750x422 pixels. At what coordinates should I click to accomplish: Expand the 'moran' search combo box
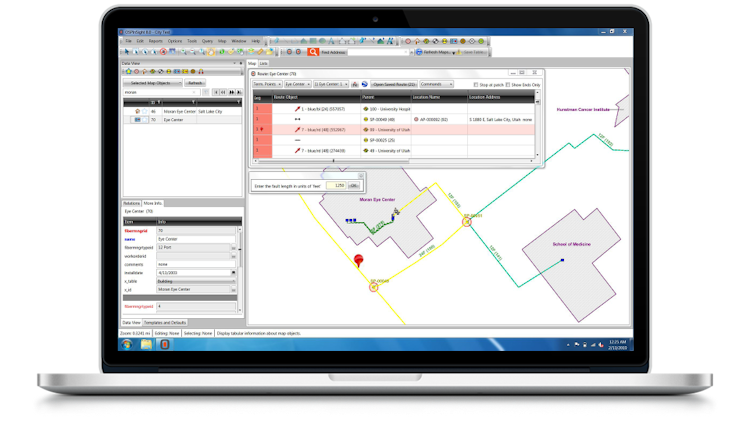click(x=195, y=92)
